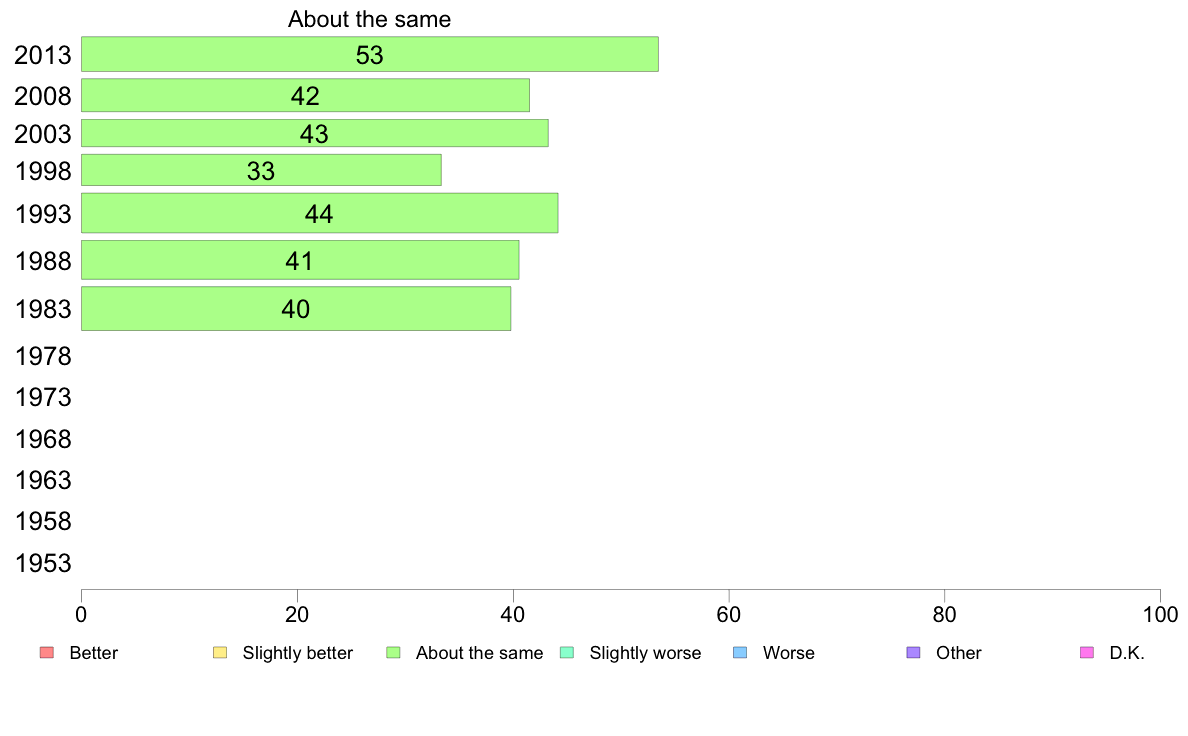Viewport: 1188px width, 736px height.
Task: Select the 2003 bar showing 43
Action: point(314,133)
